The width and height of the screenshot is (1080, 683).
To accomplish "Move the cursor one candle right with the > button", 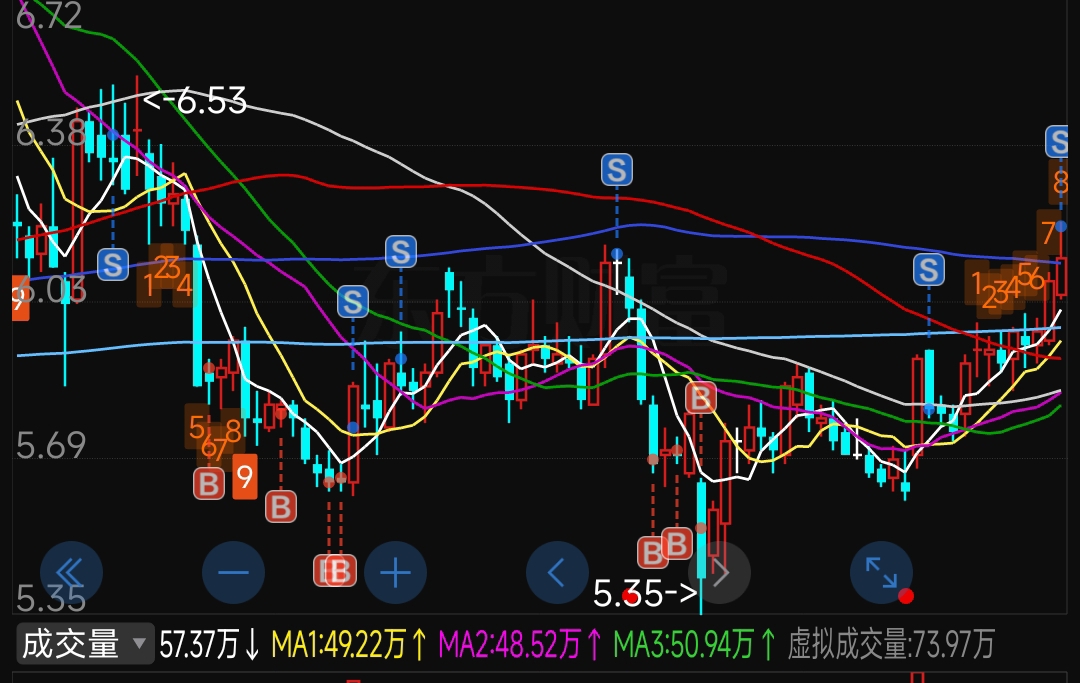I will (x=720, y=573).
